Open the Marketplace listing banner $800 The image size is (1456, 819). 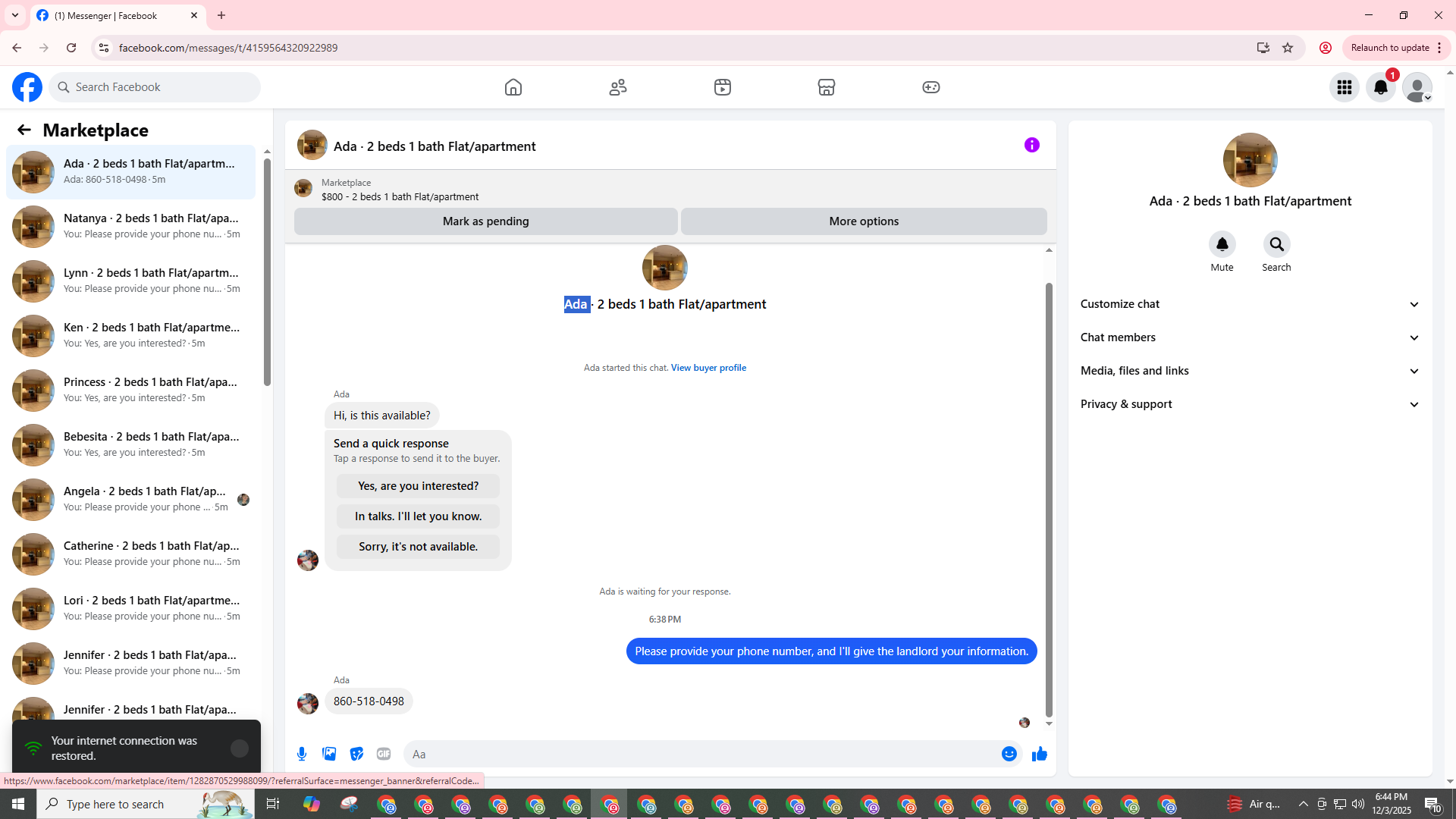pyautogui.click(x=670, y=190)
